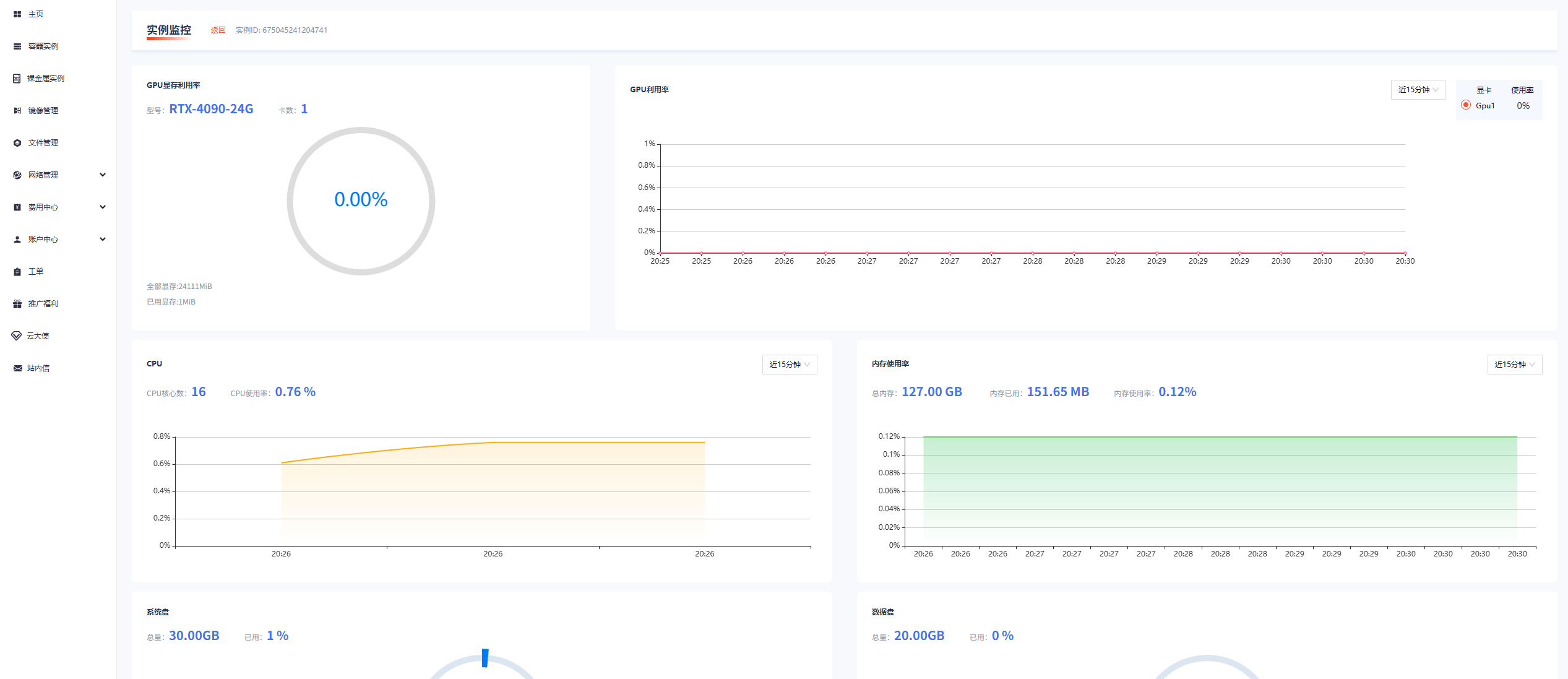Click the 返回 link
This screenshot has height=679, width=1568.
pyautogui.click(x=218, y=30)
